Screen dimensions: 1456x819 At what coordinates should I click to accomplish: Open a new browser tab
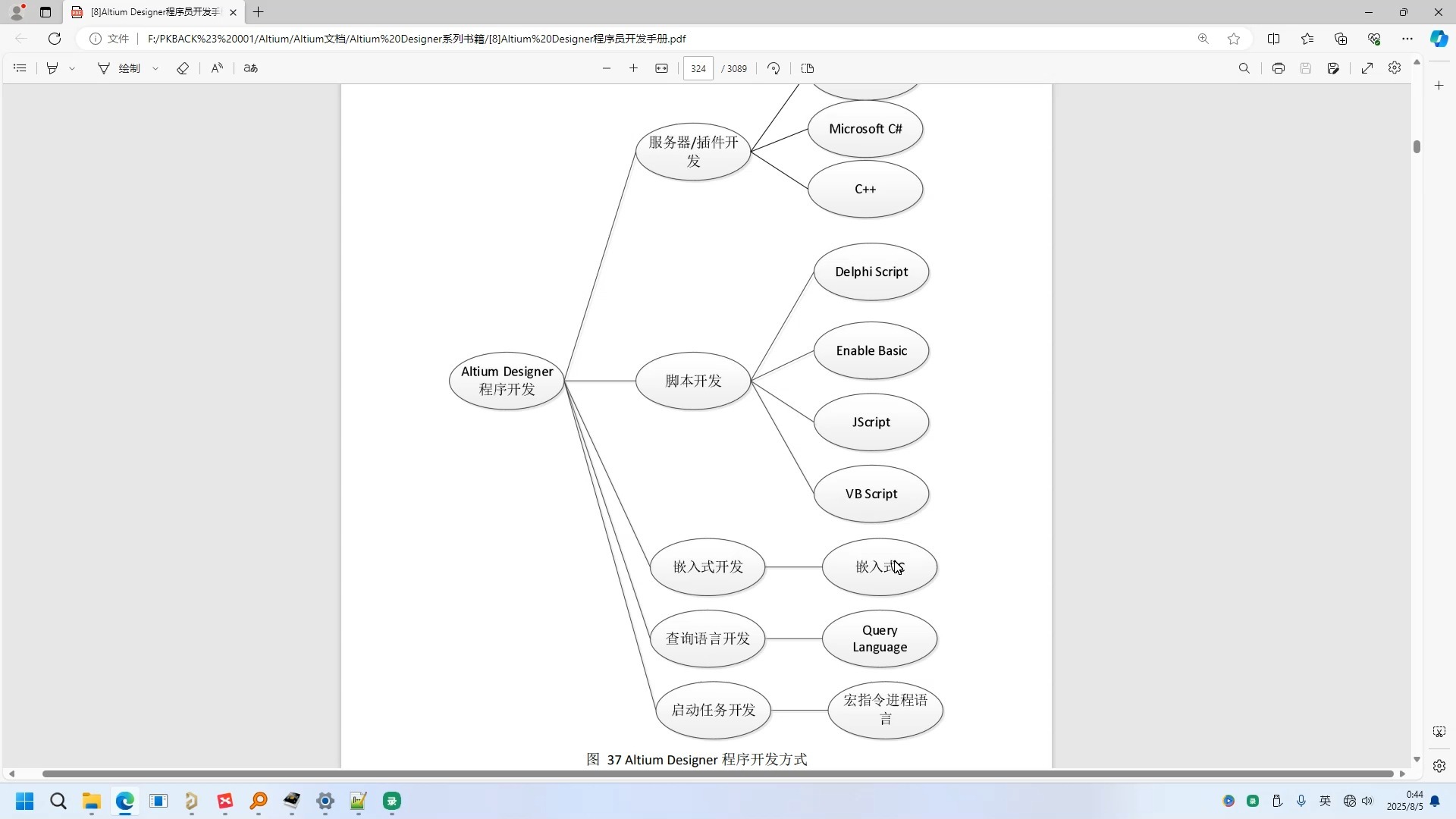tap(259, 12)
